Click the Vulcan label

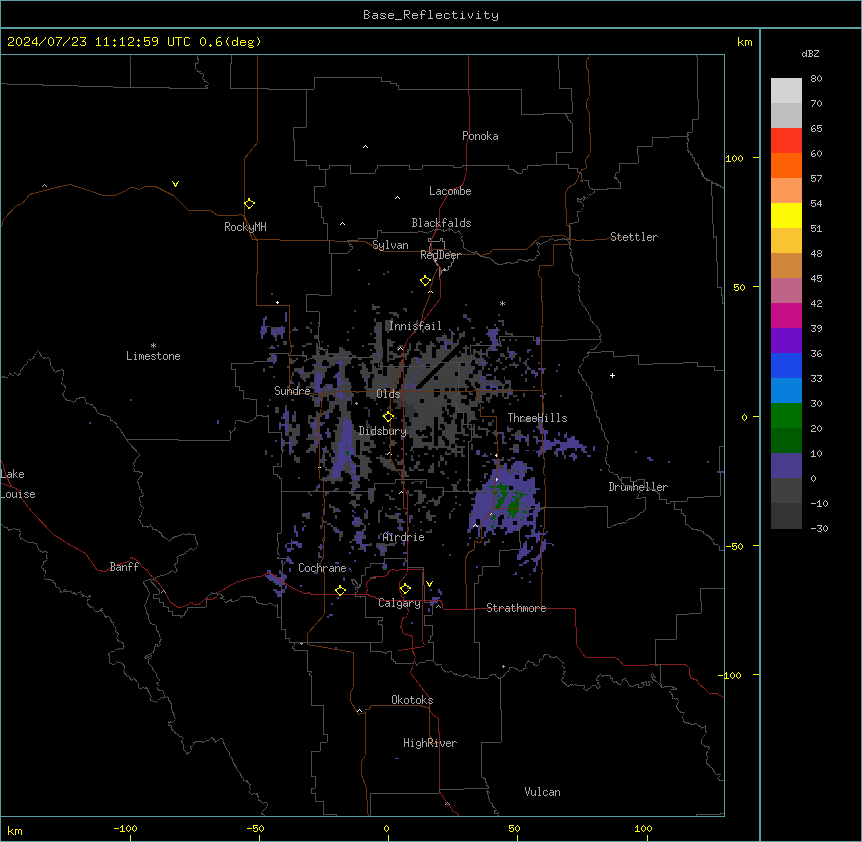coord(543,792)
